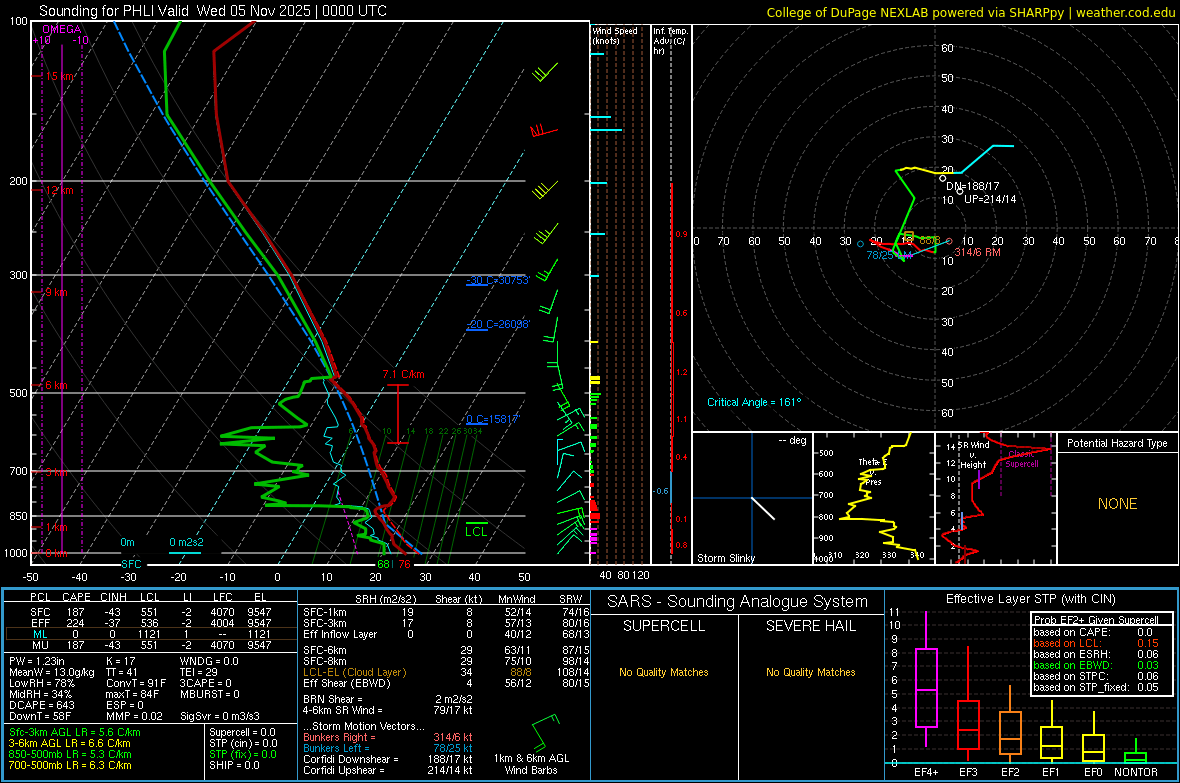Viewport: 1180px width, 783px height.
Task: Click the 'Supercell = 0.0' composite value
Action: (242, 733)
